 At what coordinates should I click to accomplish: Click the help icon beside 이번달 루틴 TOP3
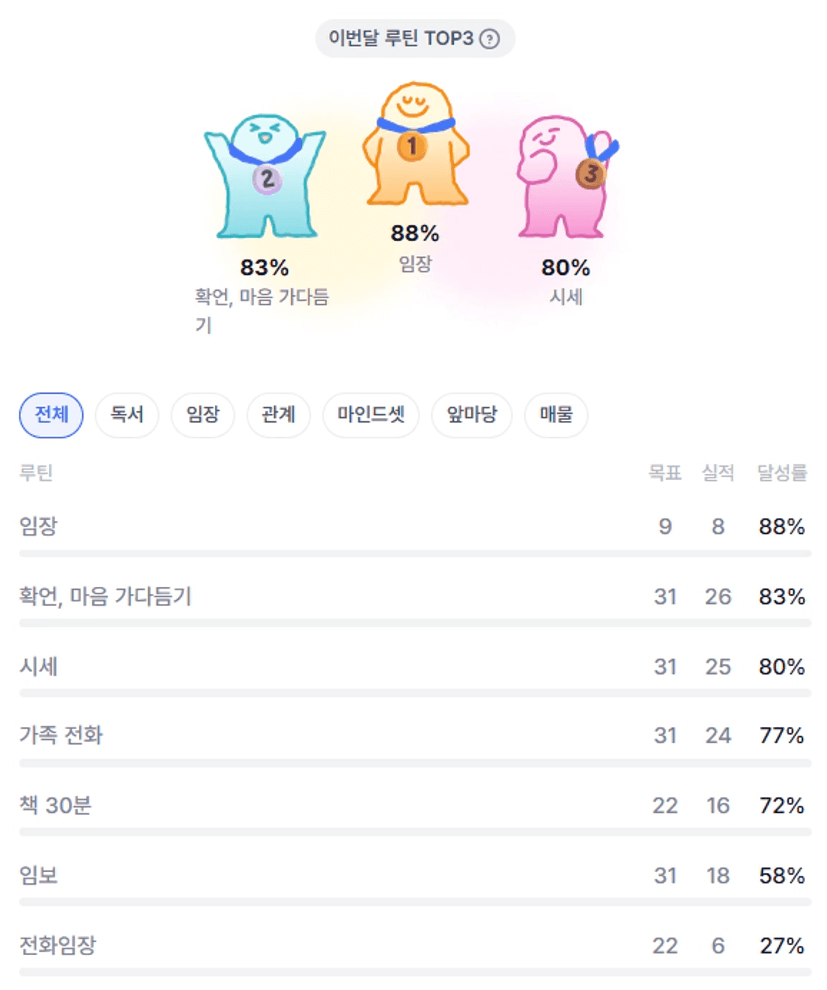[489, 40]
